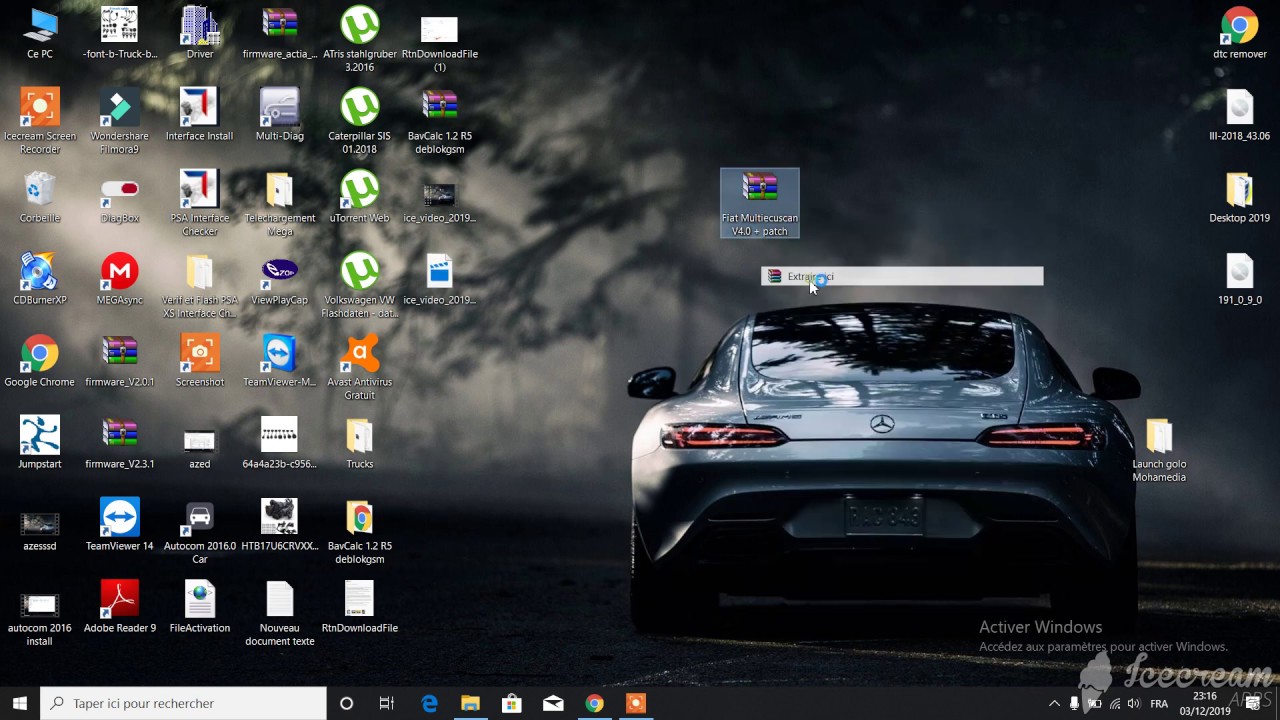Select Fiat Multiecuscan V4.0 + patch archive
This screenshot has width=1280, height=720.
pos(760,203)
